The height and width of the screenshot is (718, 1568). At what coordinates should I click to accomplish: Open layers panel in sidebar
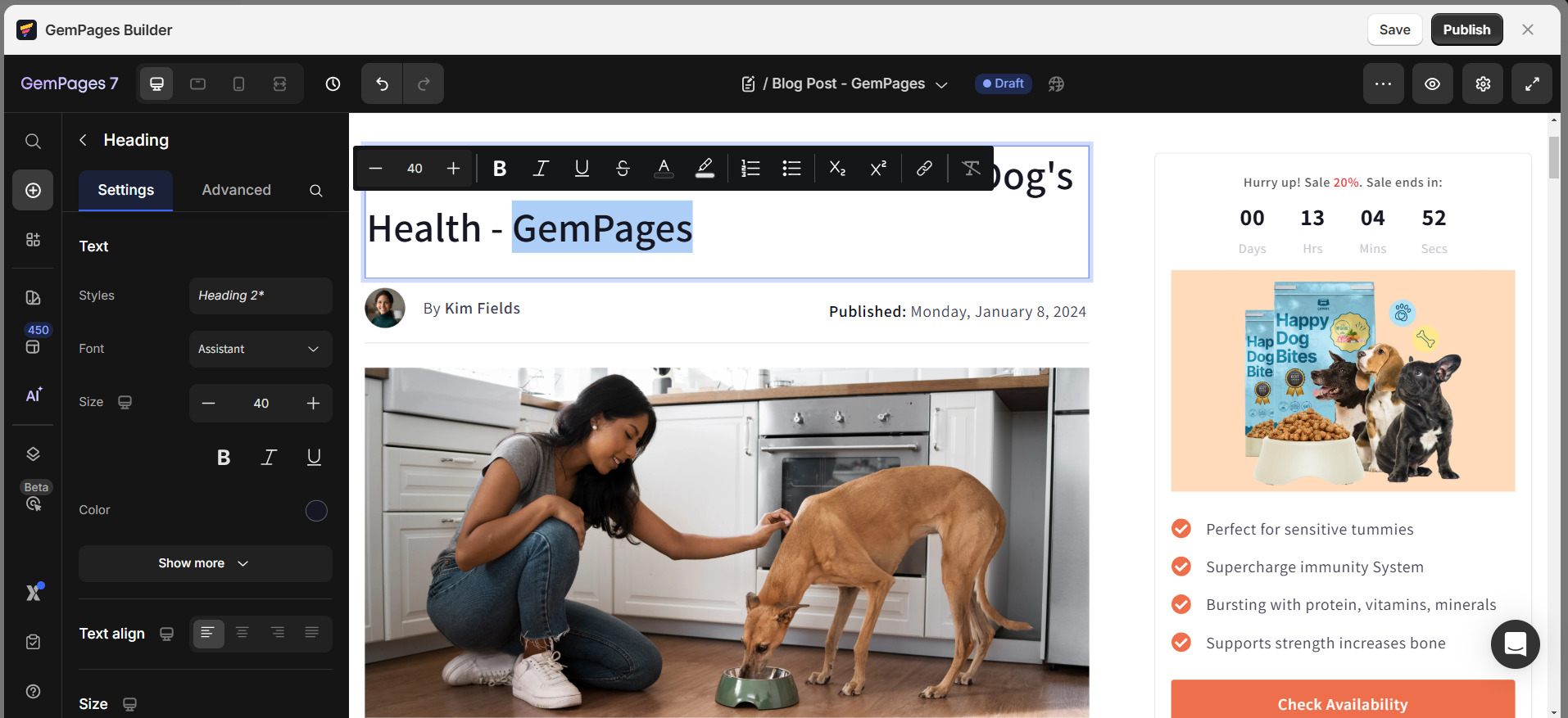pyautogui.click(x=33, y=454)
